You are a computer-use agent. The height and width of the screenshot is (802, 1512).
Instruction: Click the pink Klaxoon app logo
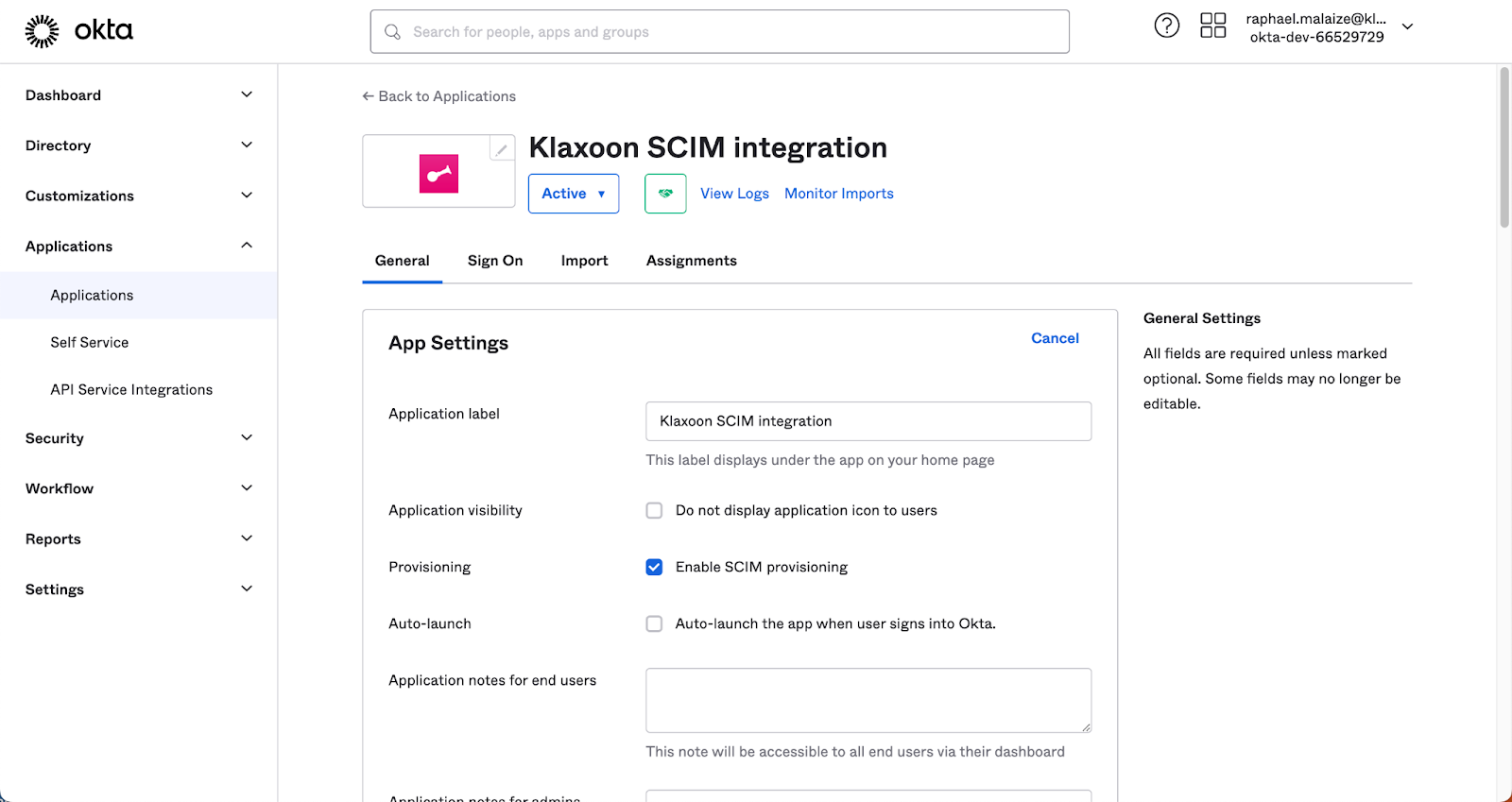click(x=438, y=174)
